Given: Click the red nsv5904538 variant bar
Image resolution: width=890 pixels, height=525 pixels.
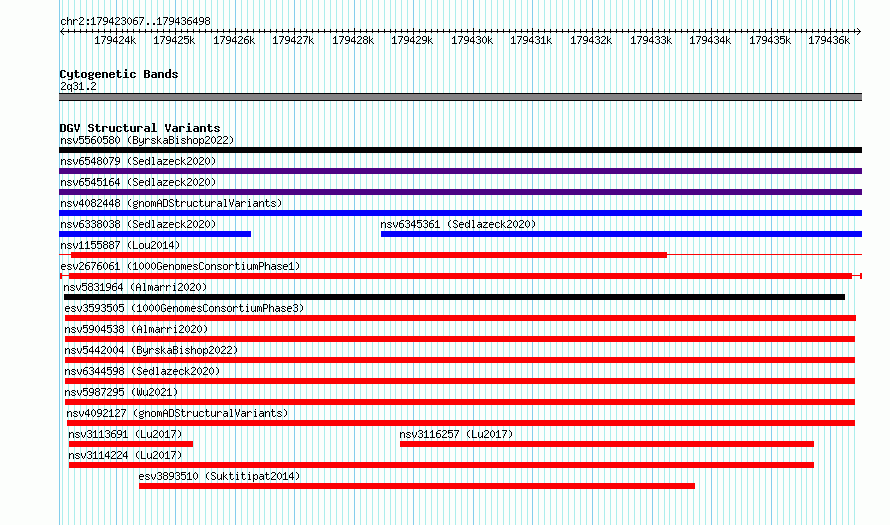Looking at the screenshot, I should [x=460, y=339].
